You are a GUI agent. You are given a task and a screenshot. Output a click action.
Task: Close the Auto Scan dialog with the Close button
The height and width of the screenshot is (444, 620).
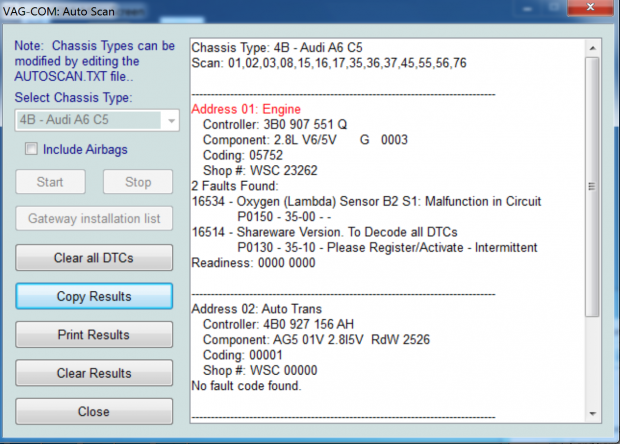pos(94,411)
